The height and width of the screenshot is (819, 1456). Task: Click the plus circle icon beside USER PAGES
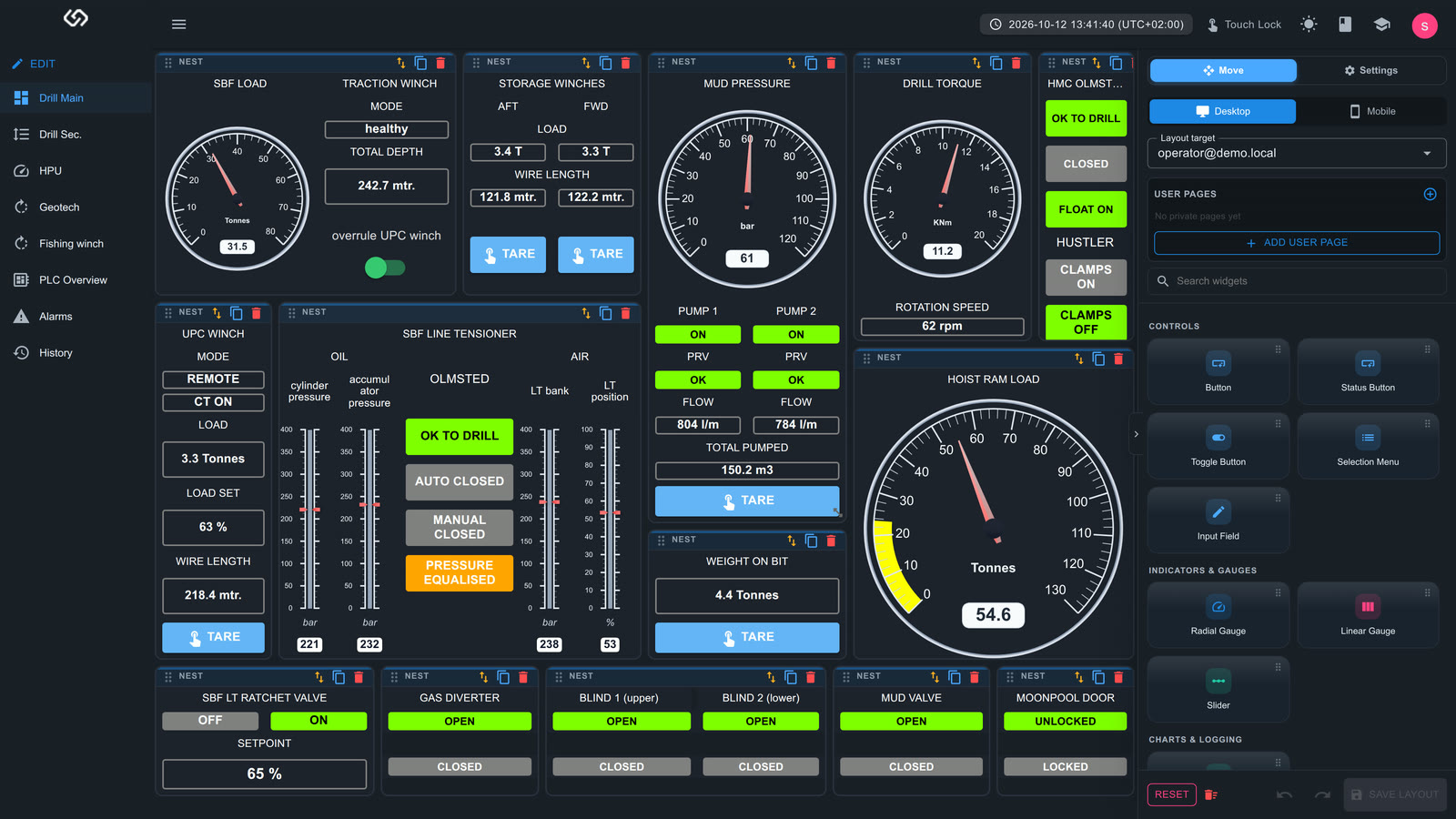point(1430,194)
